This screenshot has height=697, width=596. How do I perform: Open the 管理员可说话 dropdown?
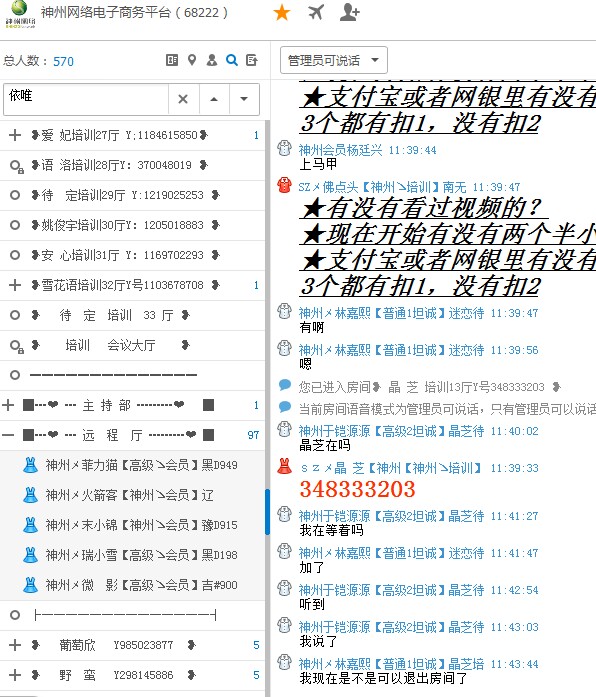tap(333, 60)
